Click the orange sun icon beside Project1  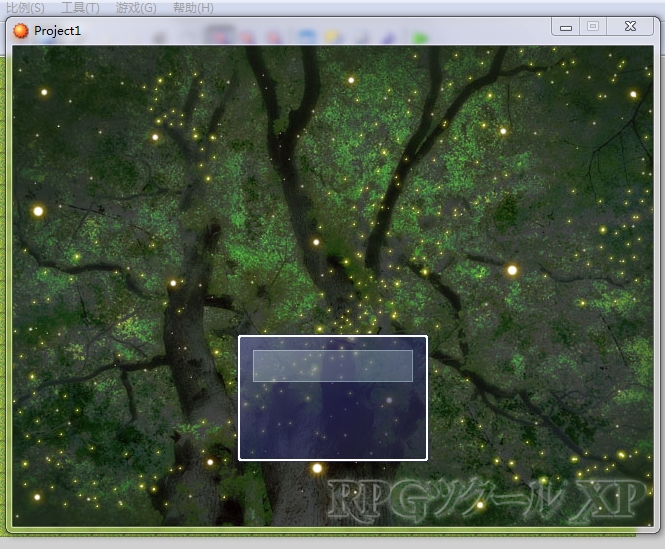point(20,31)
